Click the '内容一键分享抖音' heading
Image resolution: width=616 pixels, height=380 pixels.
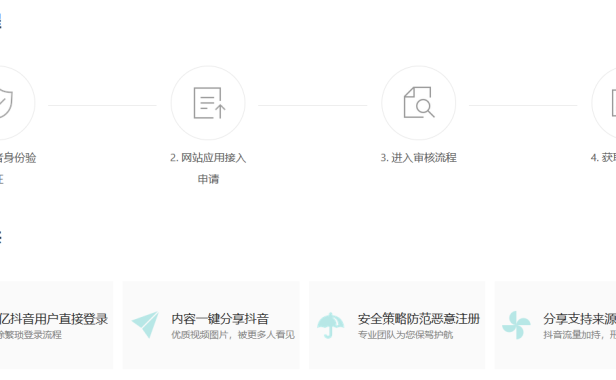(x=220, y=319)
